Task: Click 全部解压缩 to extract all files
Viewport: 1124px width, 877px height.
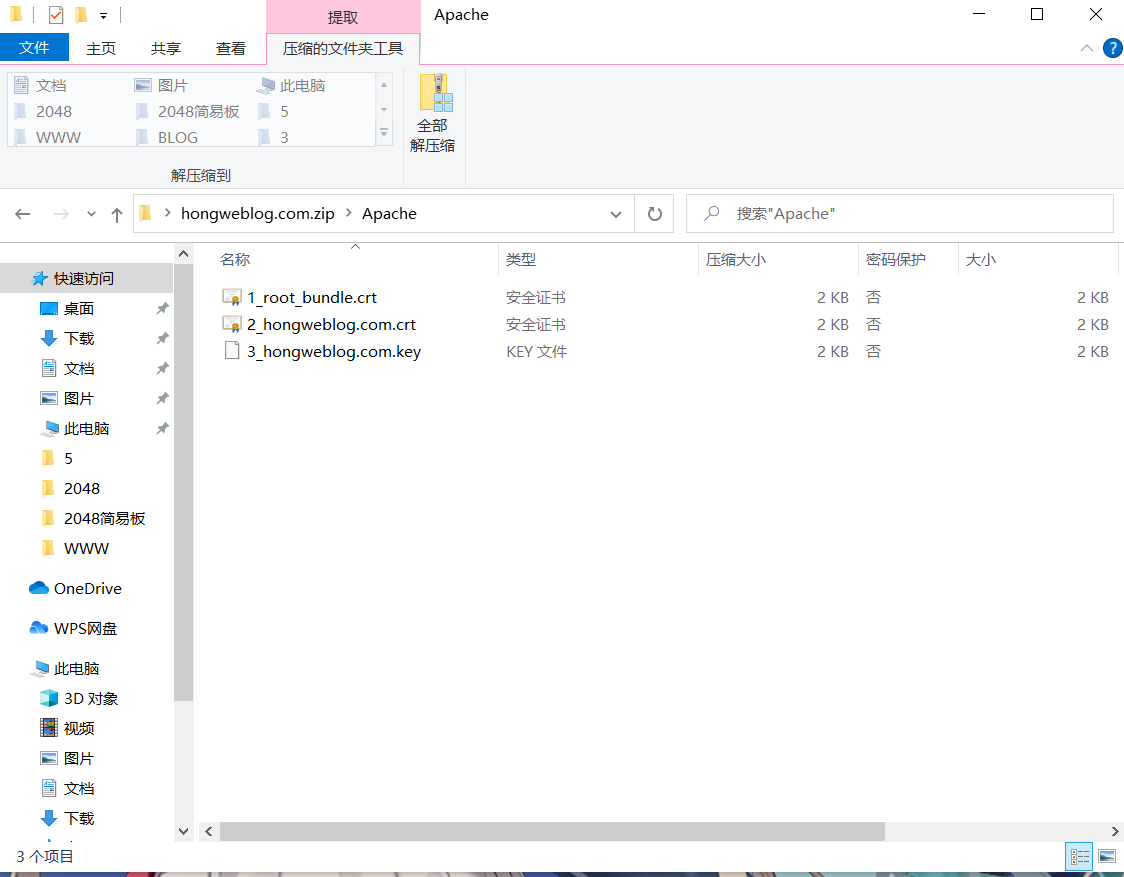Action: 433,112
